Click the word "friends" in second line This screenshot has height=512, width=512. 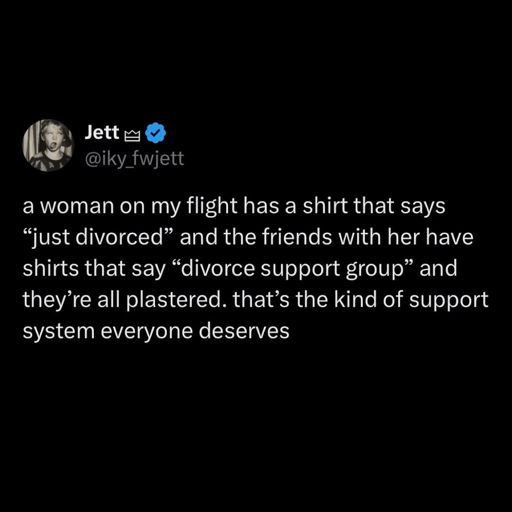tap(297, 237)
